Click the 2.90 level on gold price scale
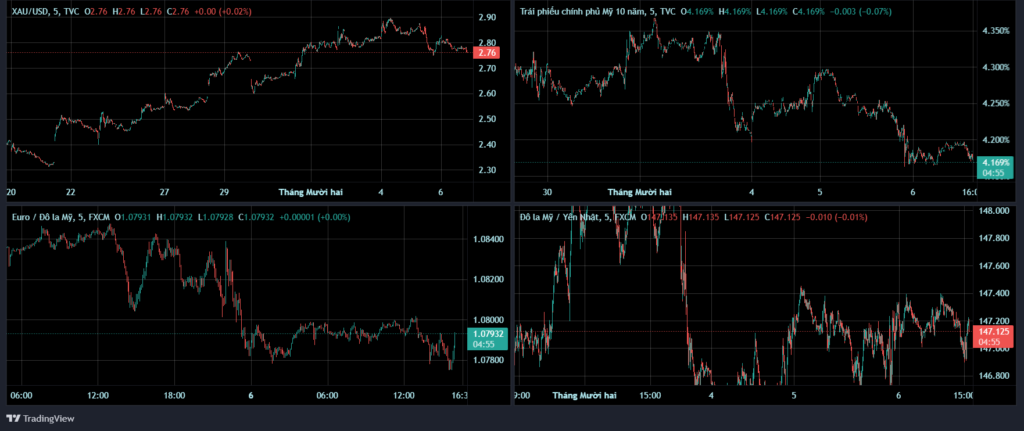 [x=487, y=18]
